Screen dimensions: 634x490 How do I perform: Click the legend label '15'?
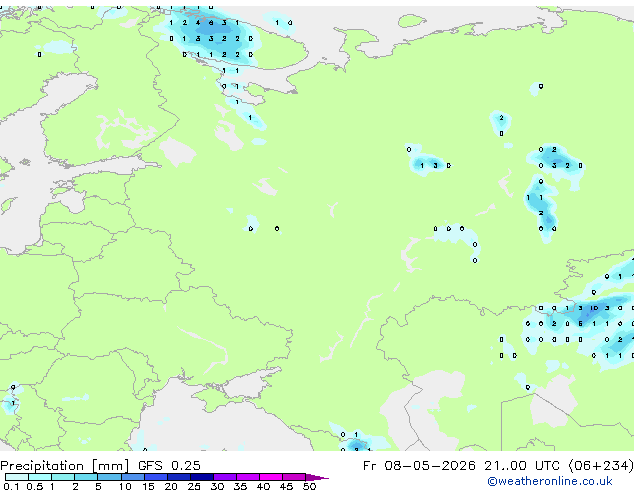tap(148, 486)
